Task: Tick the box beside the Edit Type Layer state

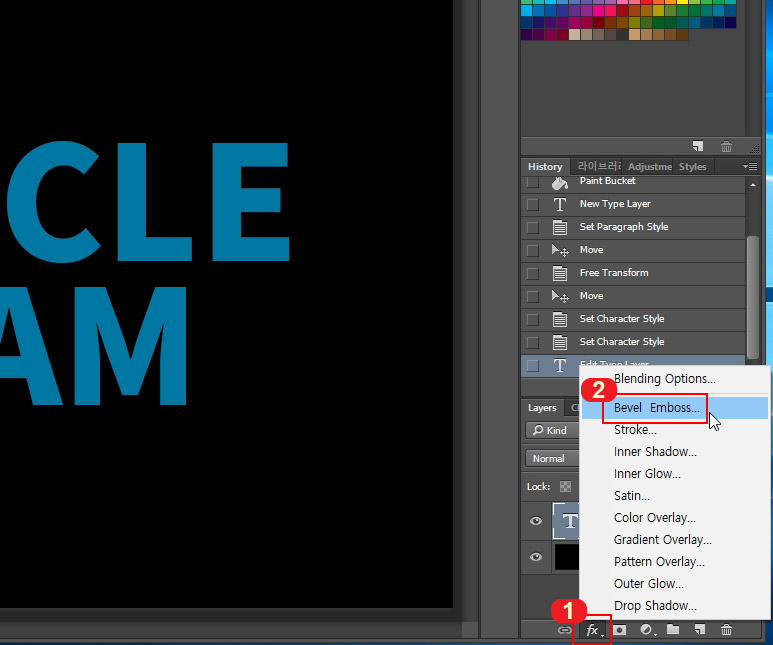Action: pyautogui.click(x=532, y=365)
